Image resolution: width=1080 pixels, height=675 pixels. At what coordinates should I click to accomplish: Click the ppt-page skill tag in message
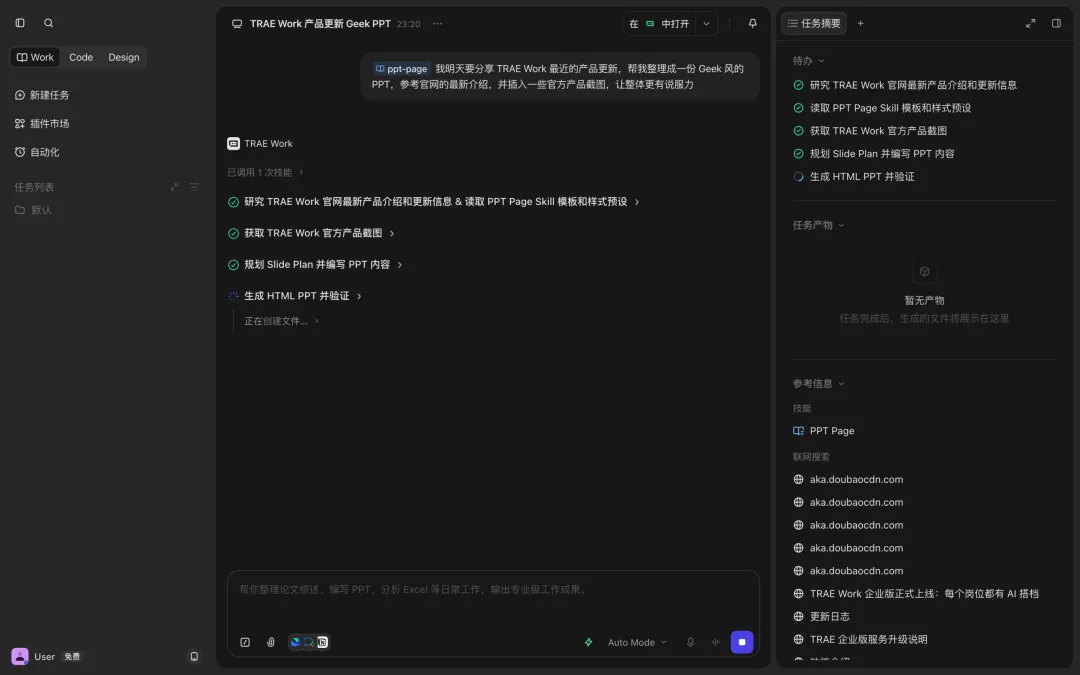pyautogui.click(x=402, y=69)
